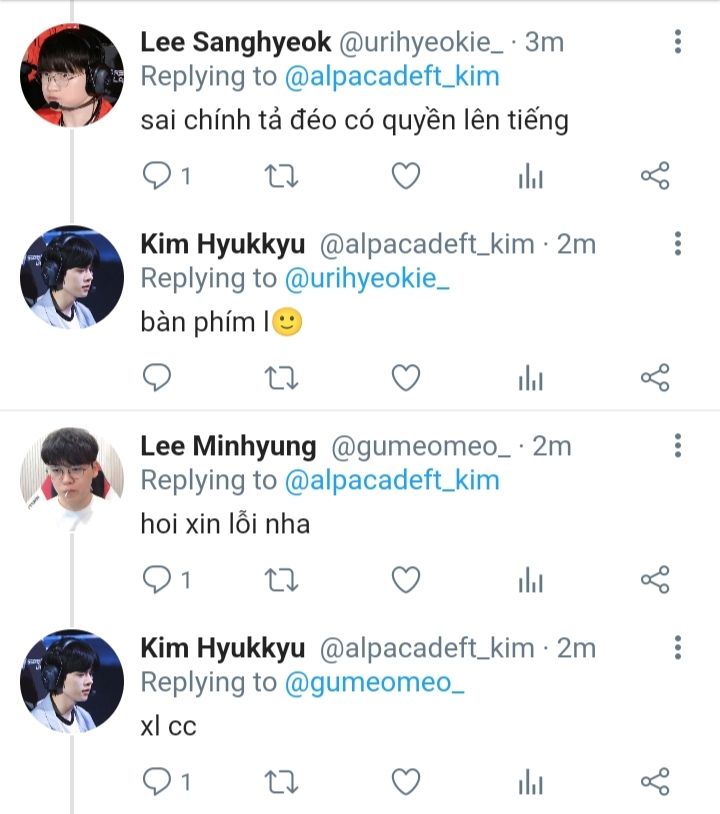Screen dimensions: 720x814
Task: Open more options on the "bàn phím l" tweet
Action: coord(678,244)
